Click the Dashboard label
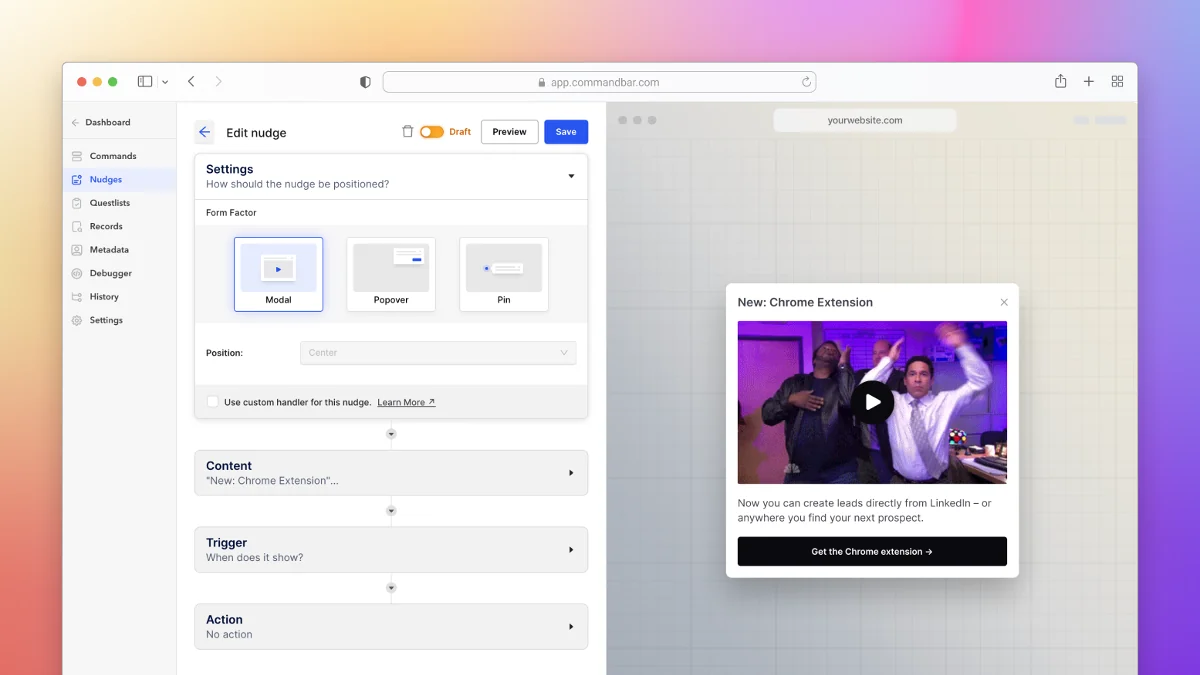 (x=108, y=122)
